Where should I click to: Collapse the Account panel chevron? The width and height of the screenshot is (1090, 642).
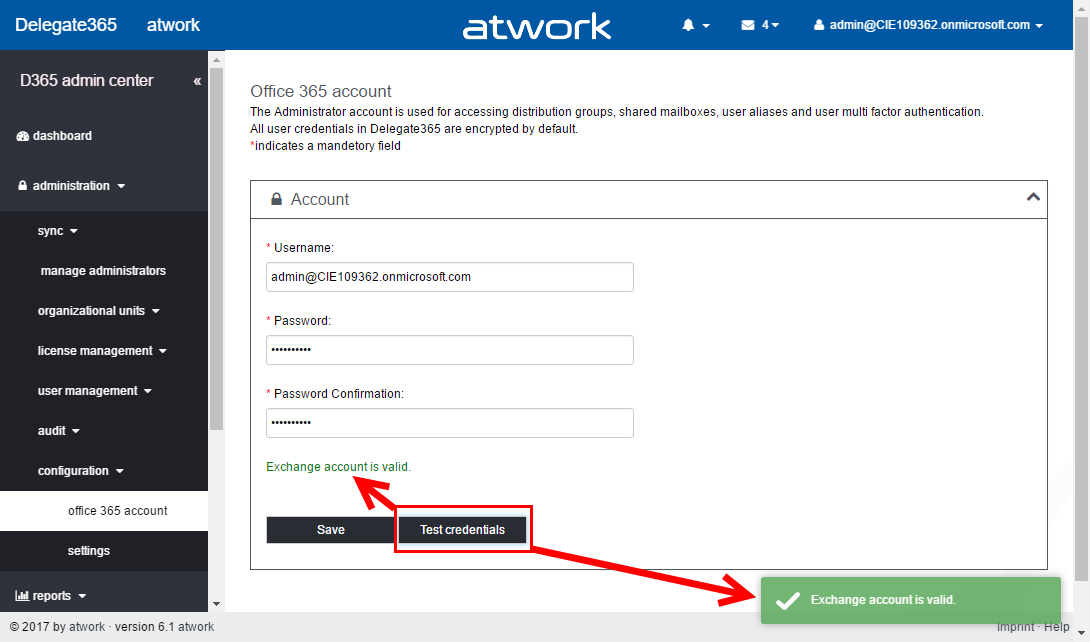1033,198
